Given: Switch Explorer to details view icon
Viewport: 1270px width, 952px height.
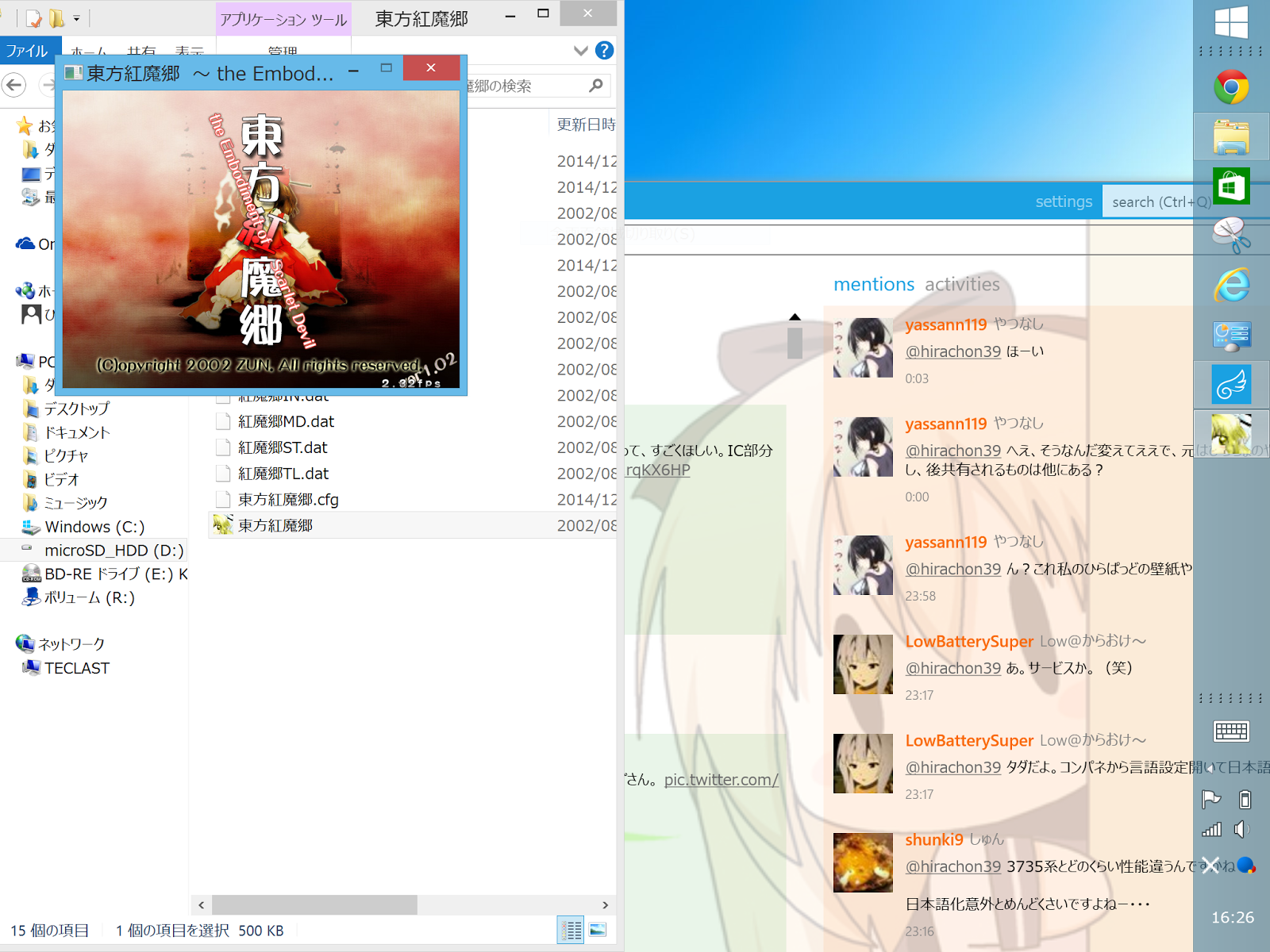Looking at the screenshot, I should (571, 930).
